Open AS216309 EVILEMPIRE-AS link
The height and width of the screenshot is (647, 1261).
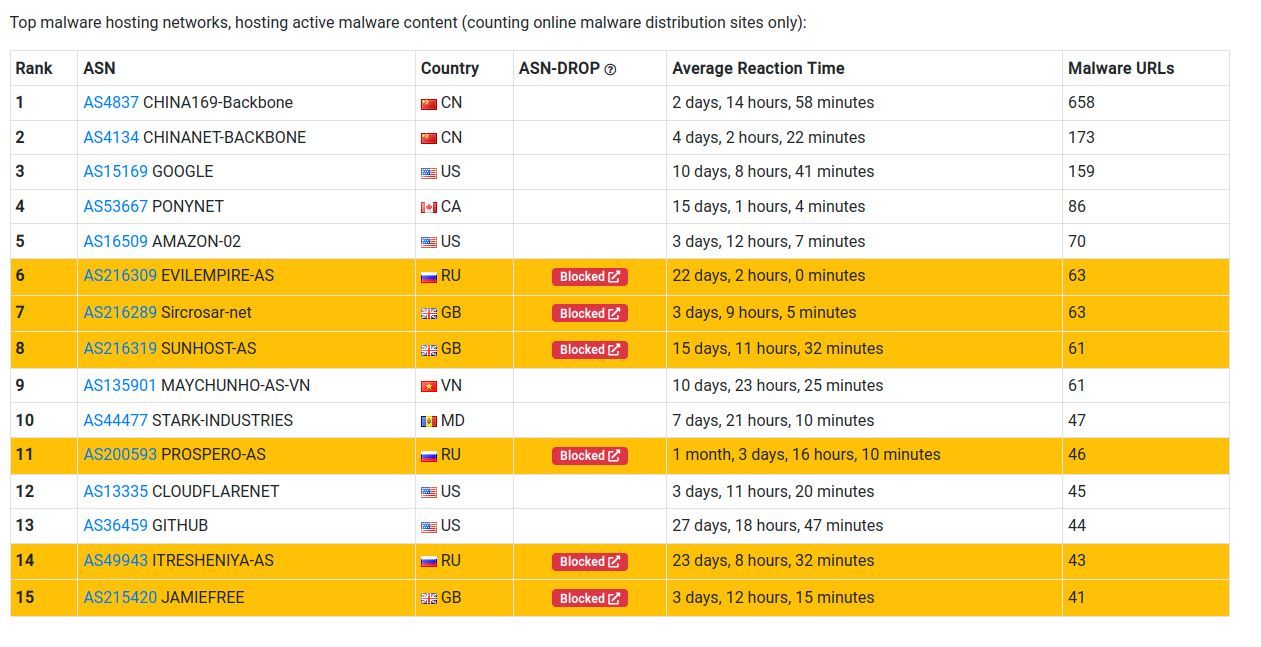click(120, 275)
